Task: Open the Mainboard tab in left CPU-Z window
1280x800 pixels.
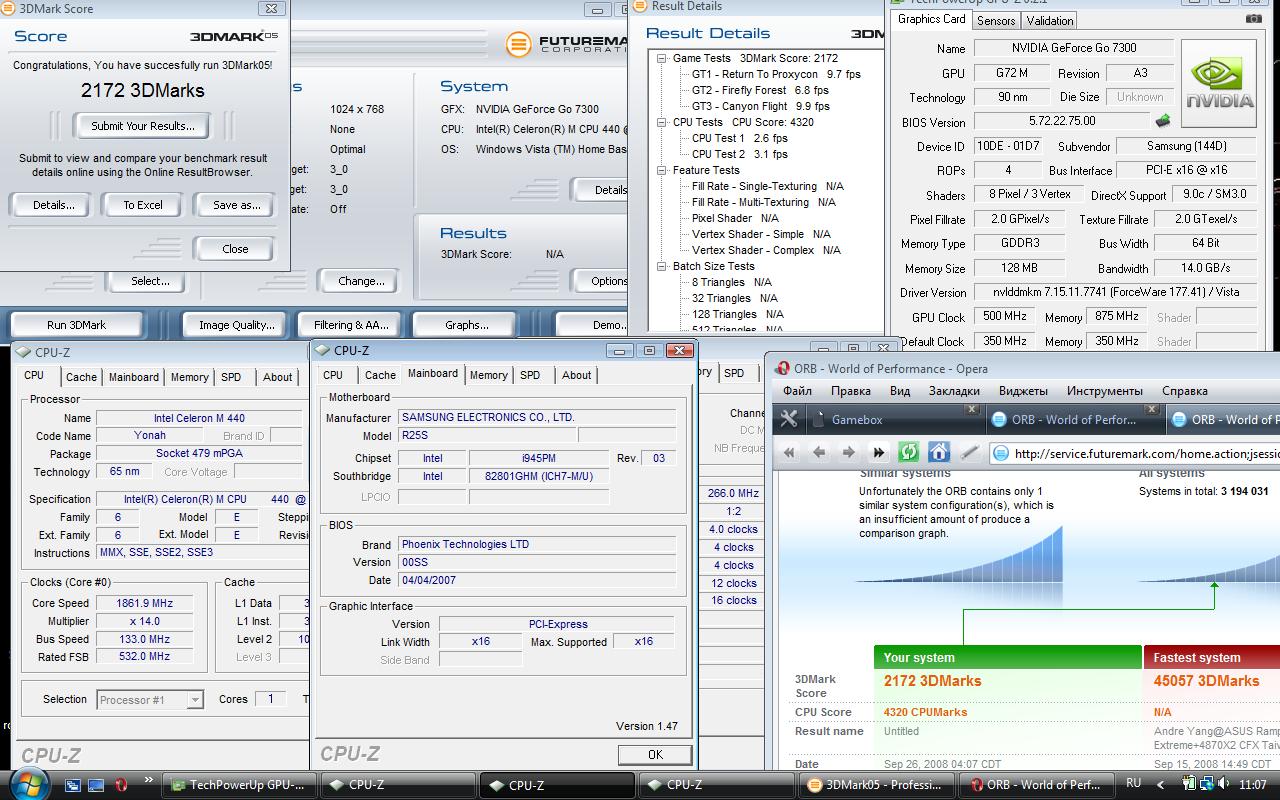Action: click(134, 377)
